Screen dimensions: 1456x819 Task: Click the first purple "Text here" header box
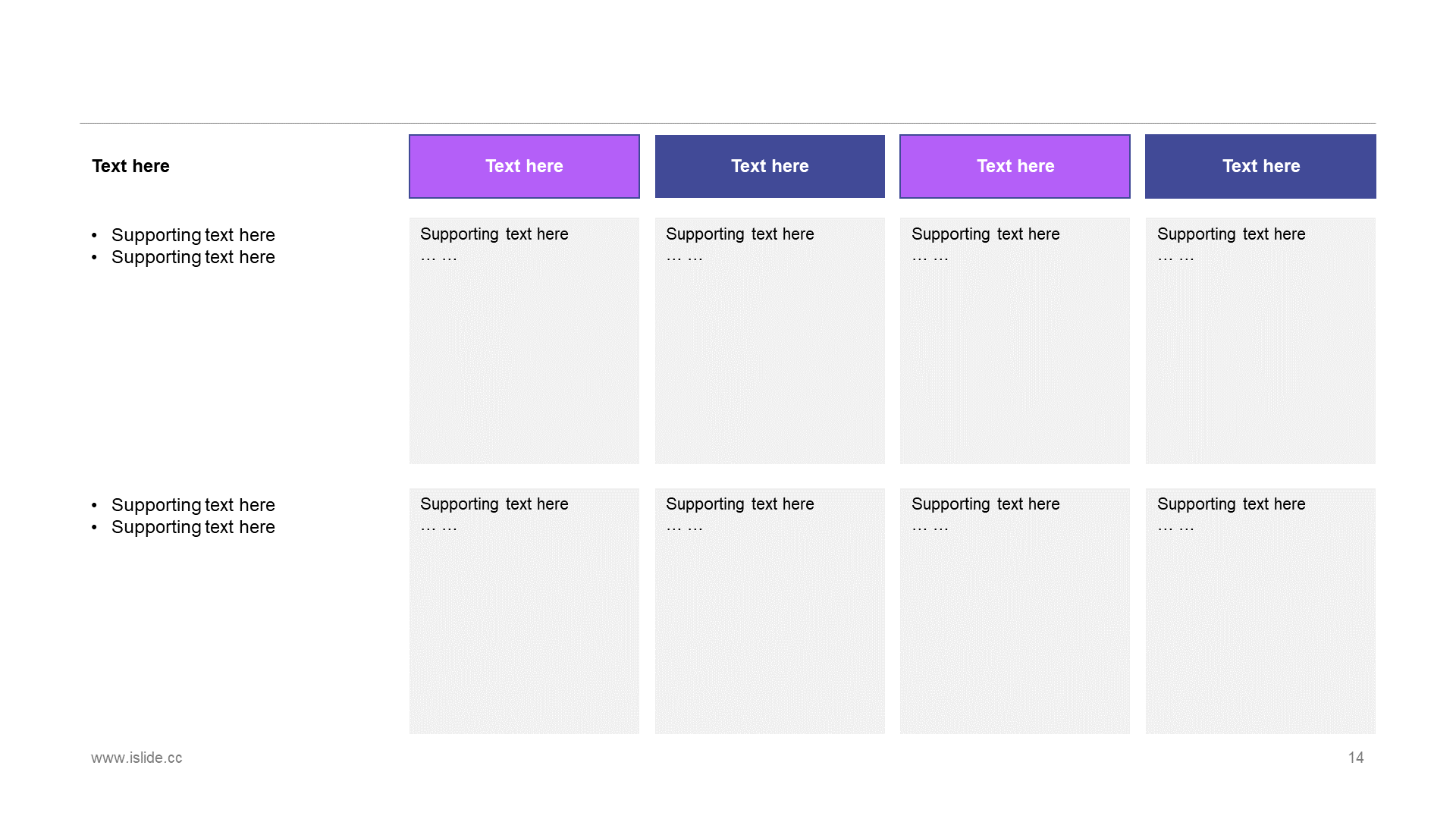click(524, 166)
